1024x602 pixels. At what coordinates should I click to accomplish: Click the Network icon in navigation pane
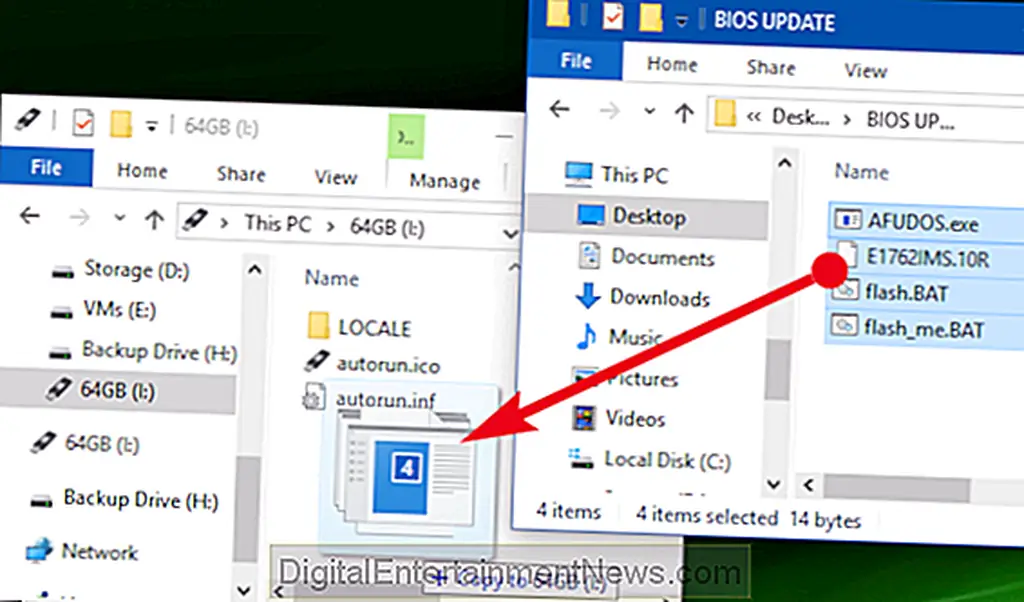pyautogui.click(x=38, y=551)
